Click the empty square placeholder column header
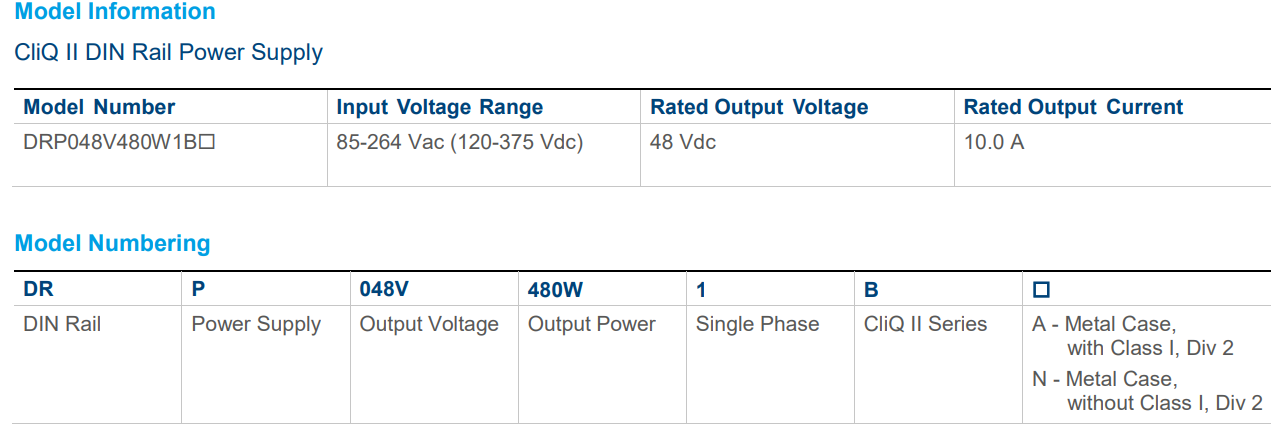Screen dimensions: 1285x438 (x=1041, y=291)
